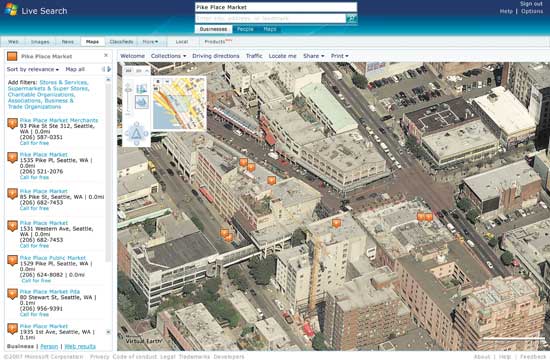
Task: Open Pike Place Public Market result link
Action: pyautogui.click(x=53, y=258)
